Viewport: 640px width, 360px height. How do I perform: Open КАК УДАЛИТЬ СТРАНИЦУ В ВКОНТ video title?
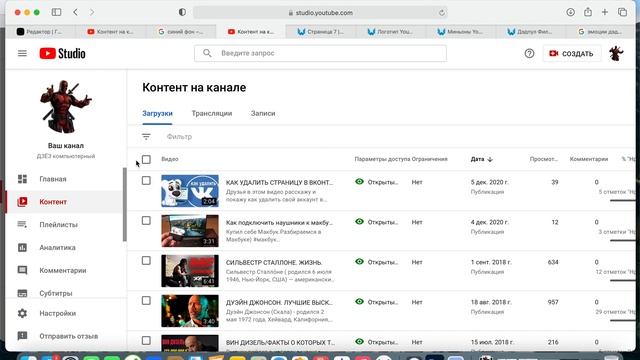pyautogui.click(x=279, y=182)
